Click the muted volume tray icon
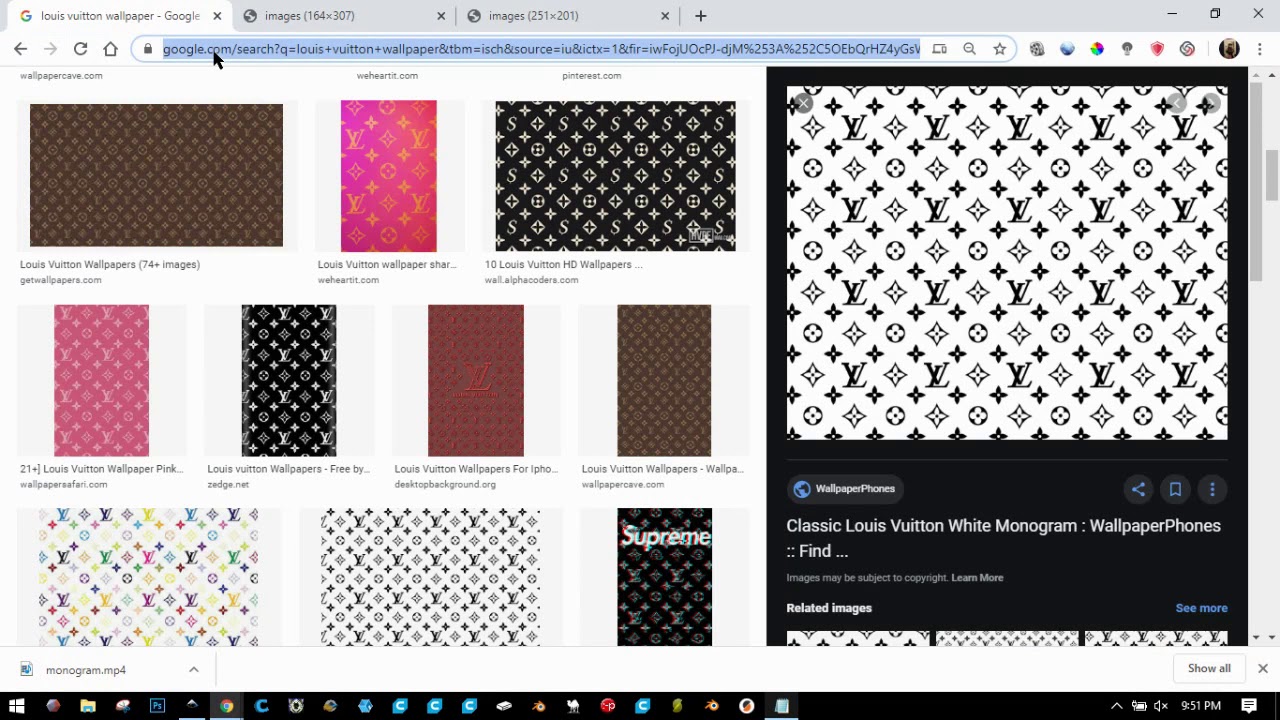 coord(1161,706)
